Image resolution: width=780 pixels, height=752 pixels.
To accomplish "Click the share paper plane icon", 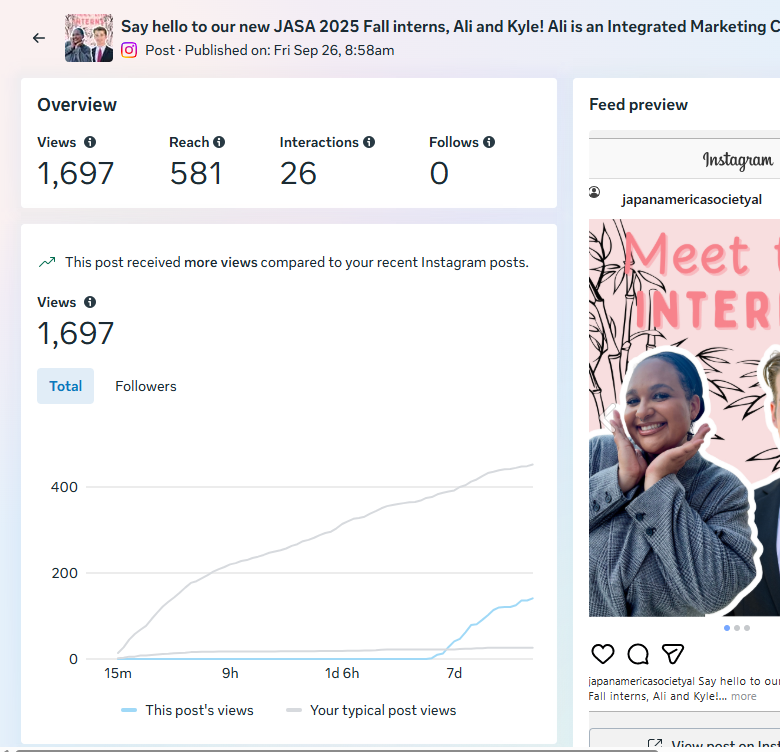I will [673, 654].
